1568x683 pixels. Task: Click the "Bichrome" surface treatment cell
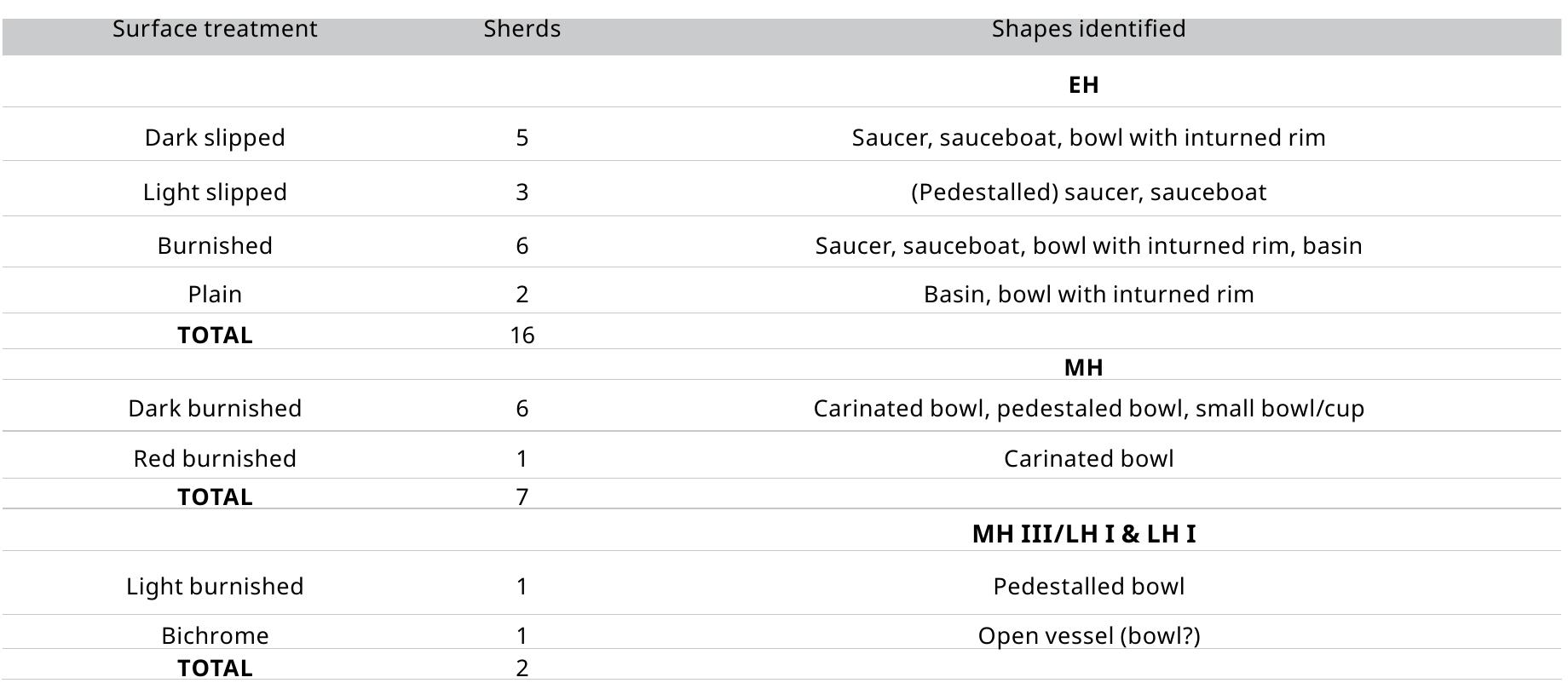[215, 636]
